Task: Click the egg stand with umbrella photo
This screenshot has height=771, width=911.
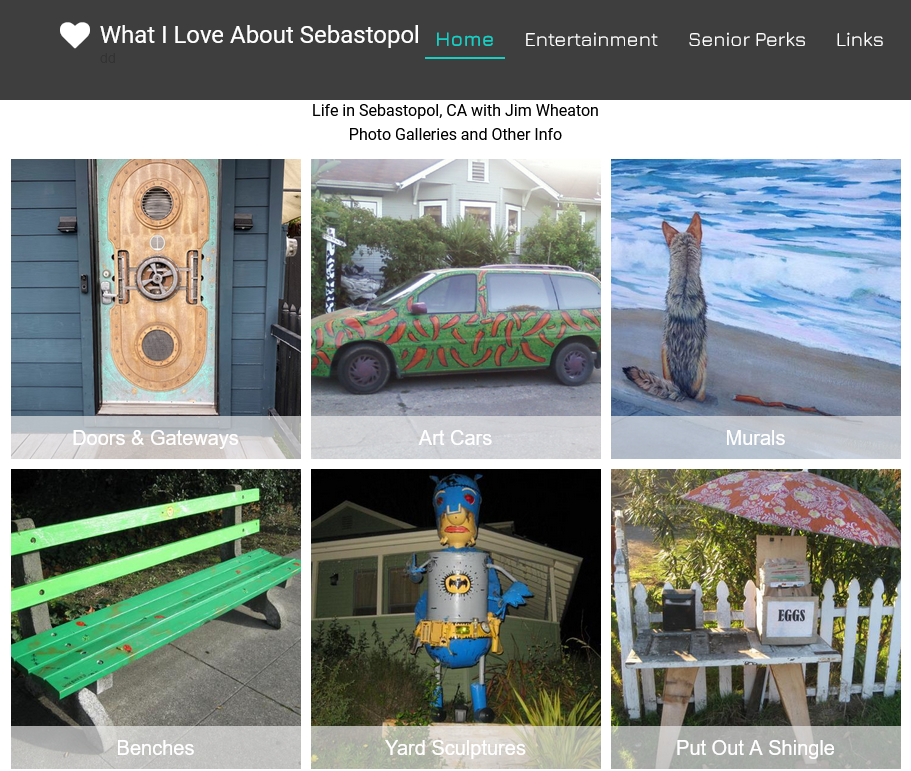Action: point(756,595)
